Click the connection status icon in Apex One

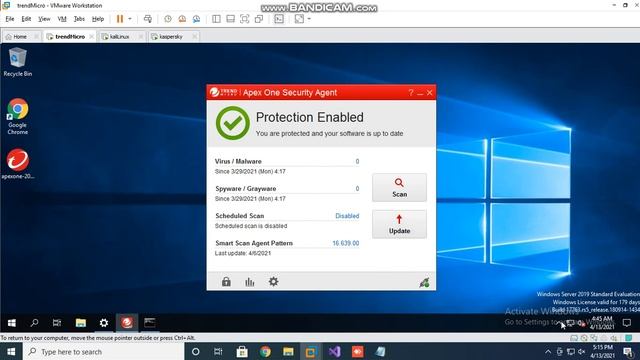(424, 282)
